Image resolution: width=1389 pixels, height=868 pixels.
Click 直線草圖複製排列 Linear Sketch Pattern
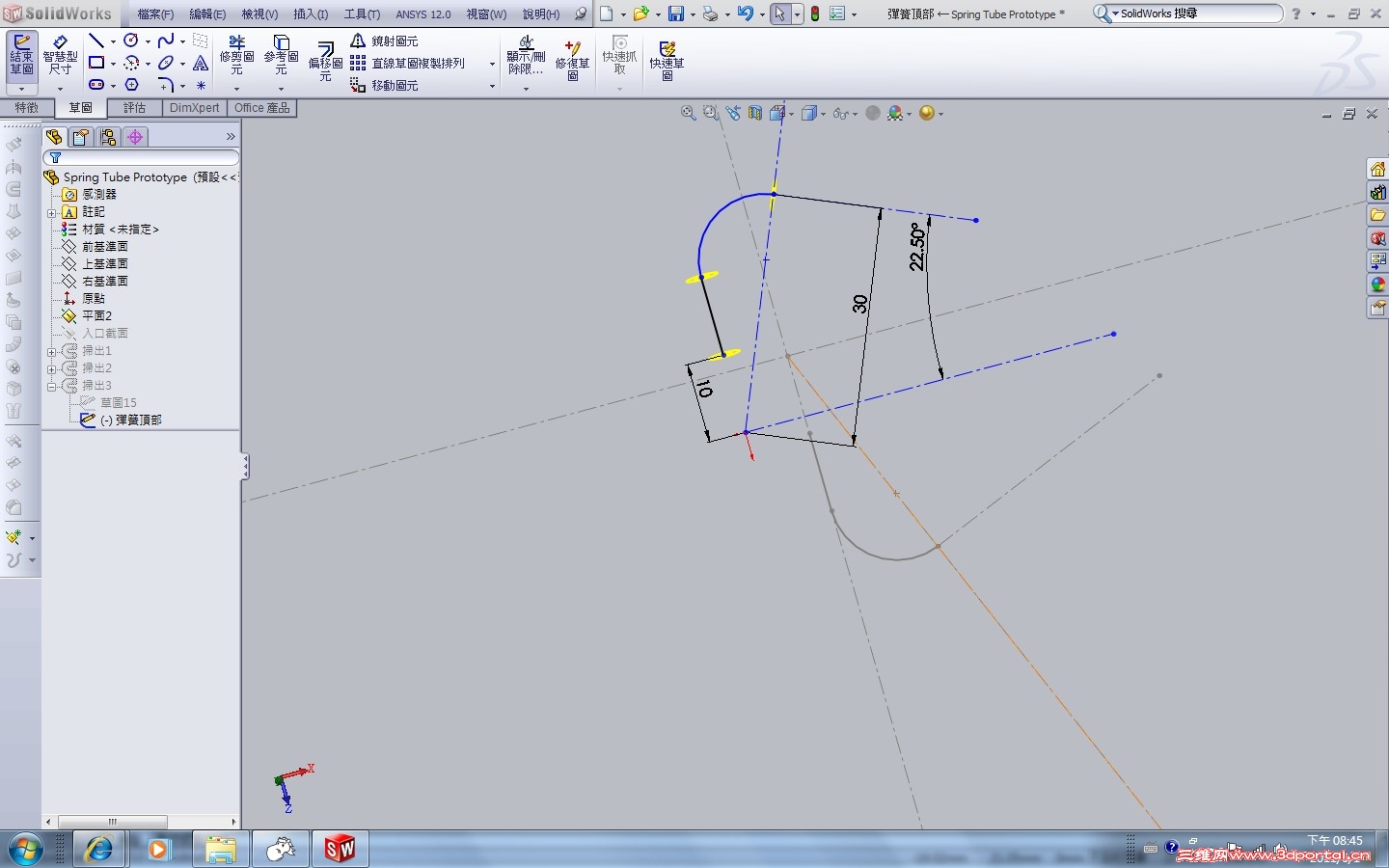tap(407, 63)
